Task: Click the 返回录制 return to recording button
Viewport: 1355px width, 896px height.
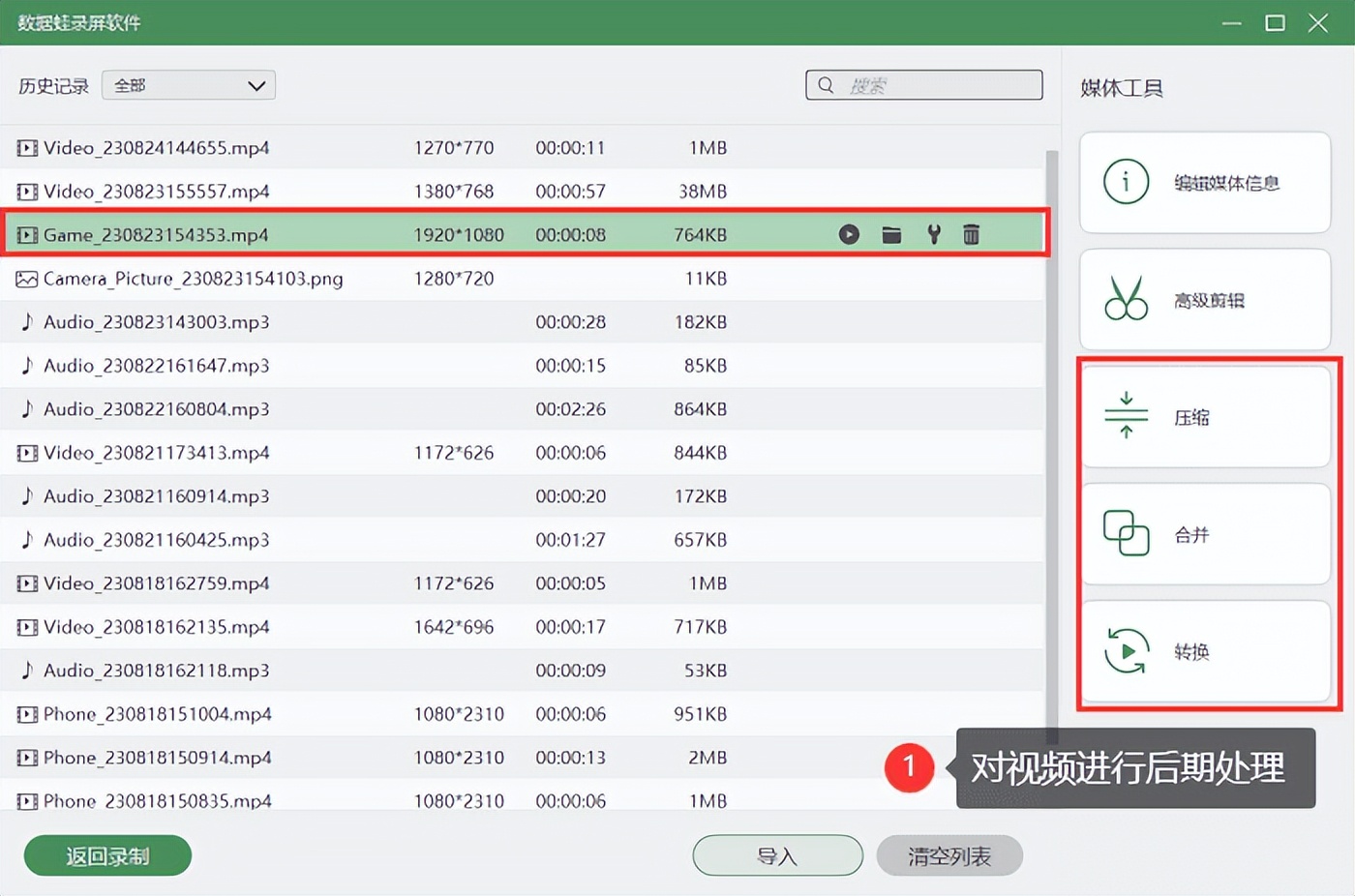Action: (106, 855)
